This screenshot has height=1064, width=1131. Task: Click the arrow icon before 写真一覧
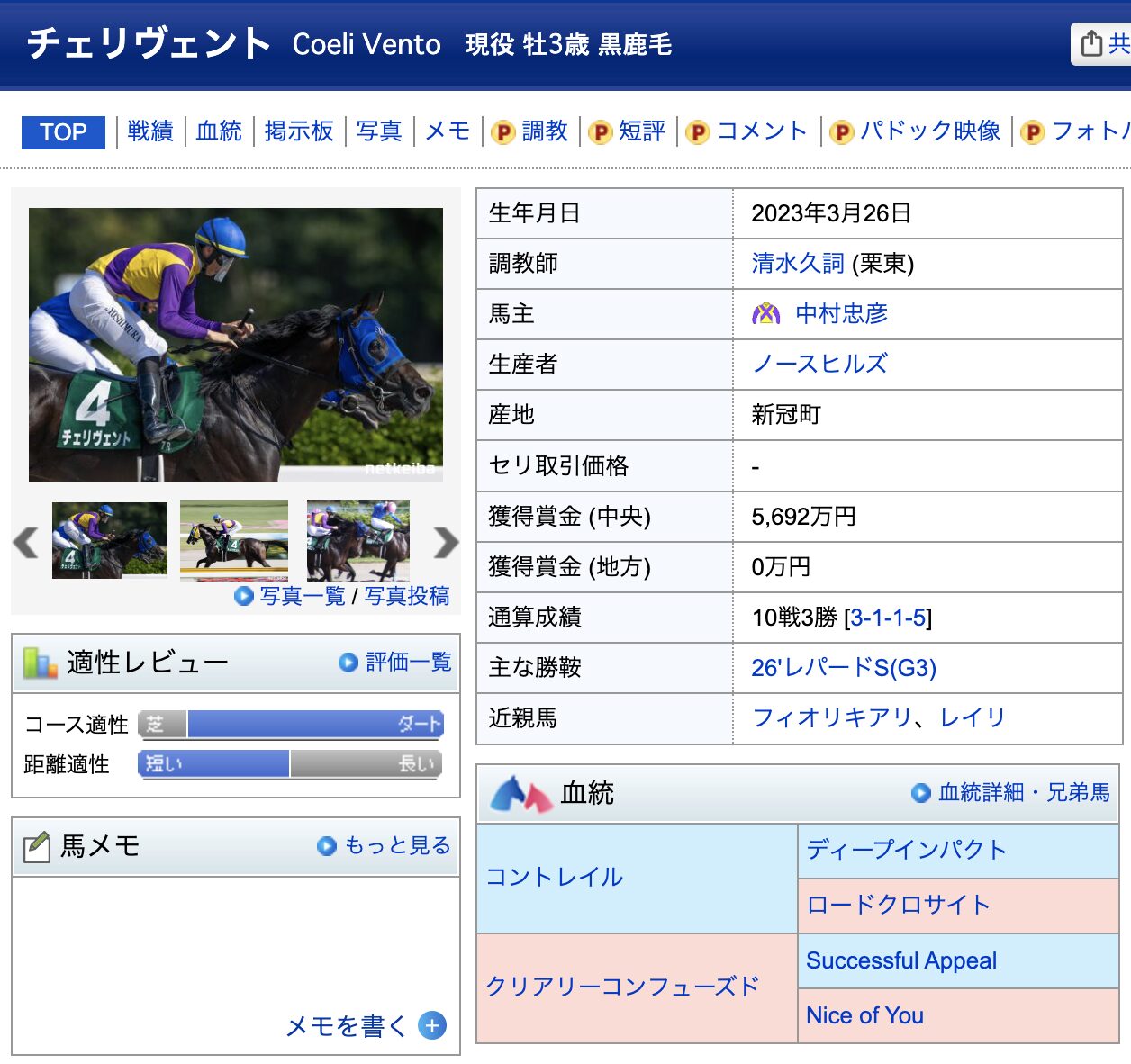click(x=243, y=596)
